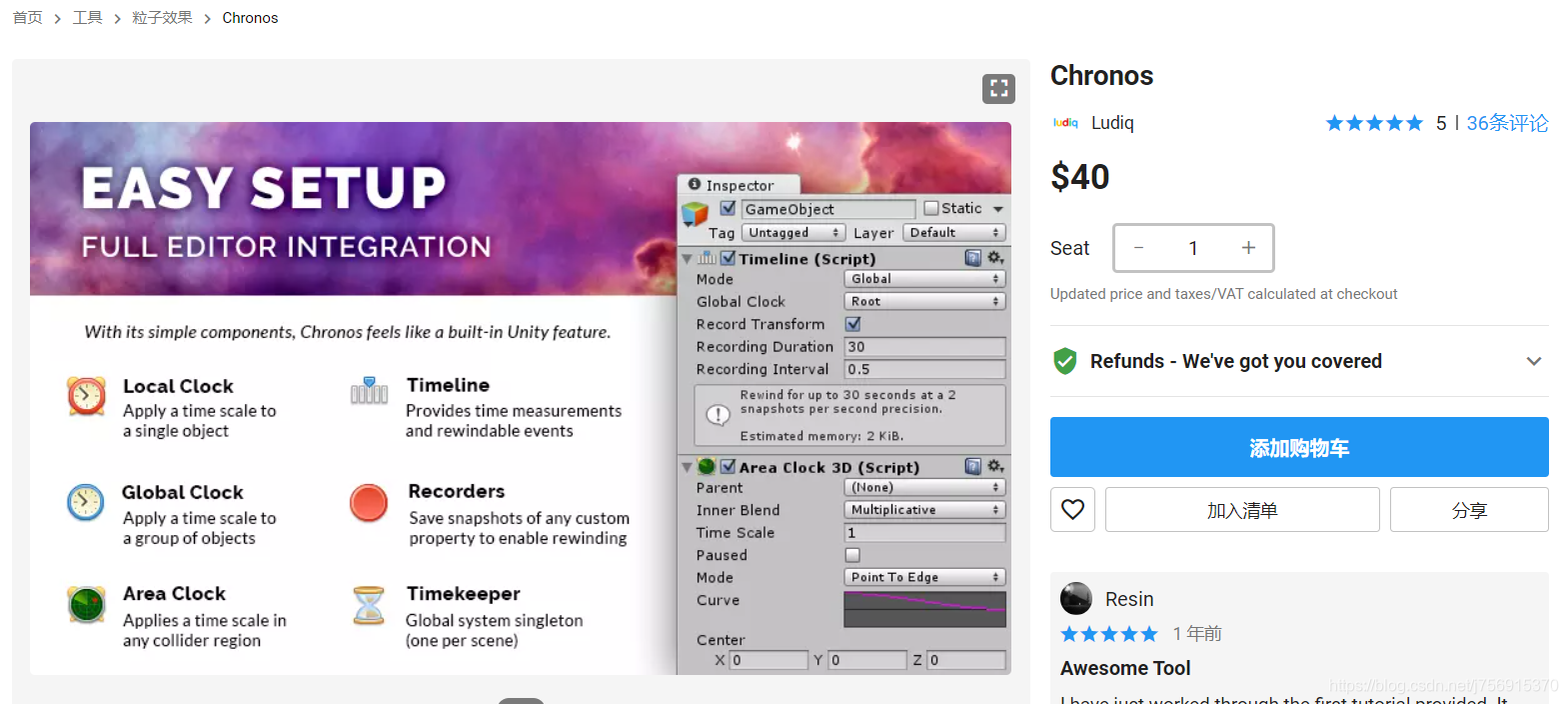The width and height of the screenshot is (1568, 704).
Task: Collapse the Area Clock 3D component
Action: (x=687, y=467)
